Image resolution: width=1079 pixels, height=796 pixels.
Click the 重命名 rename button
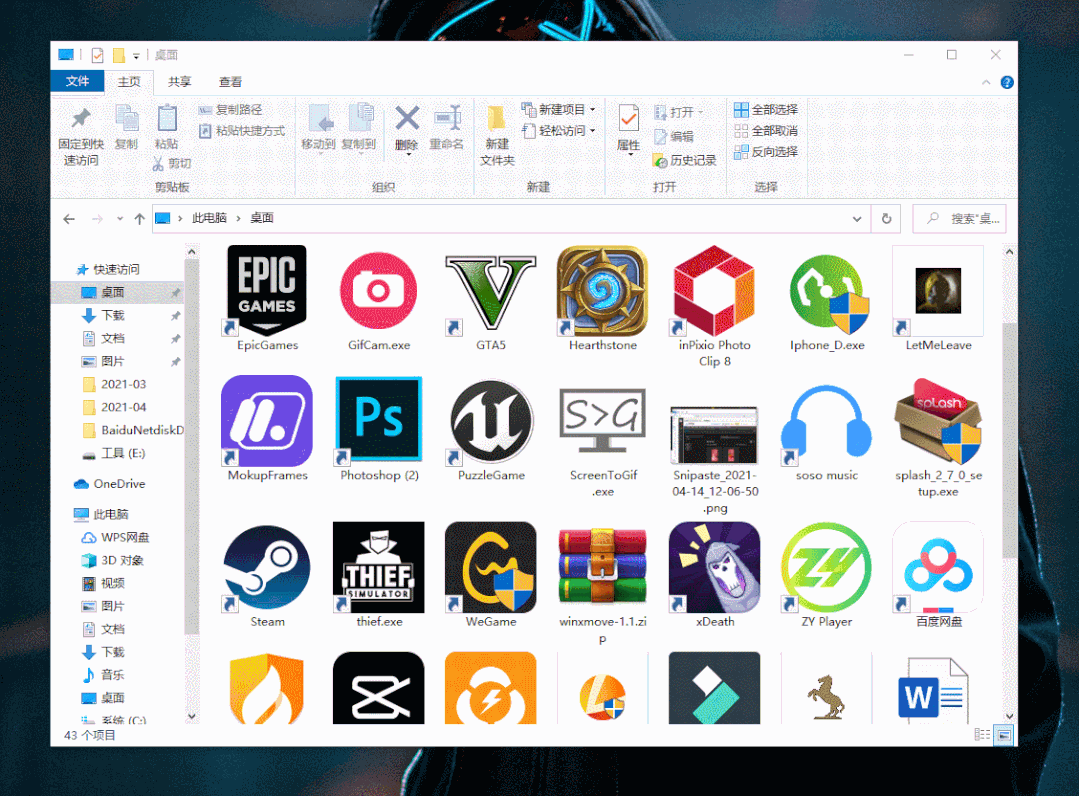[x=447, y=129]
